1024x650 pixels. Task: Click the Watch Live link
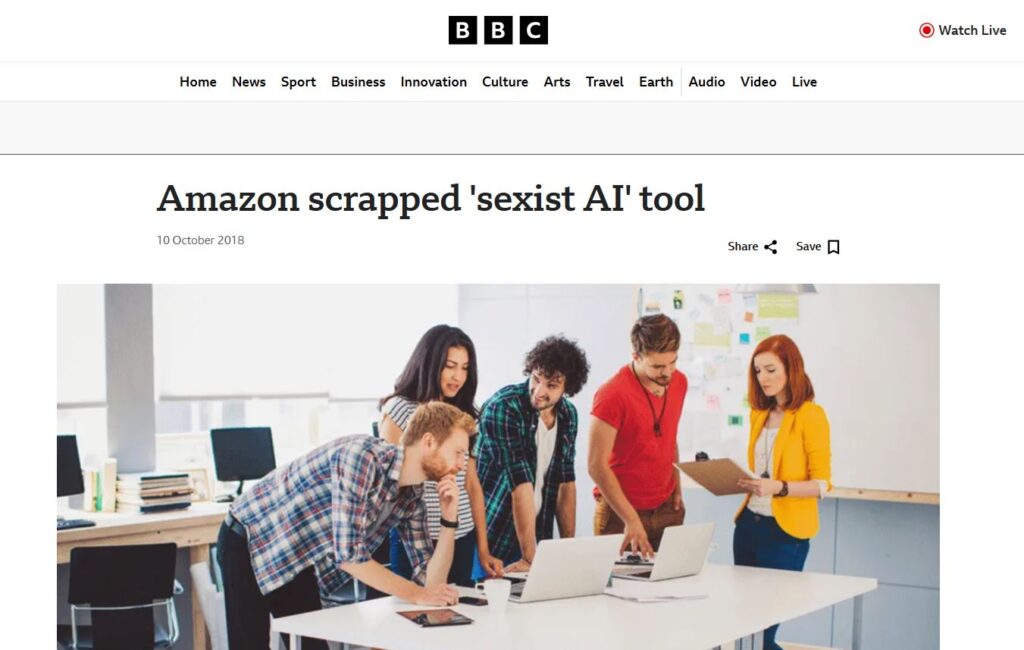pos(963,30)
